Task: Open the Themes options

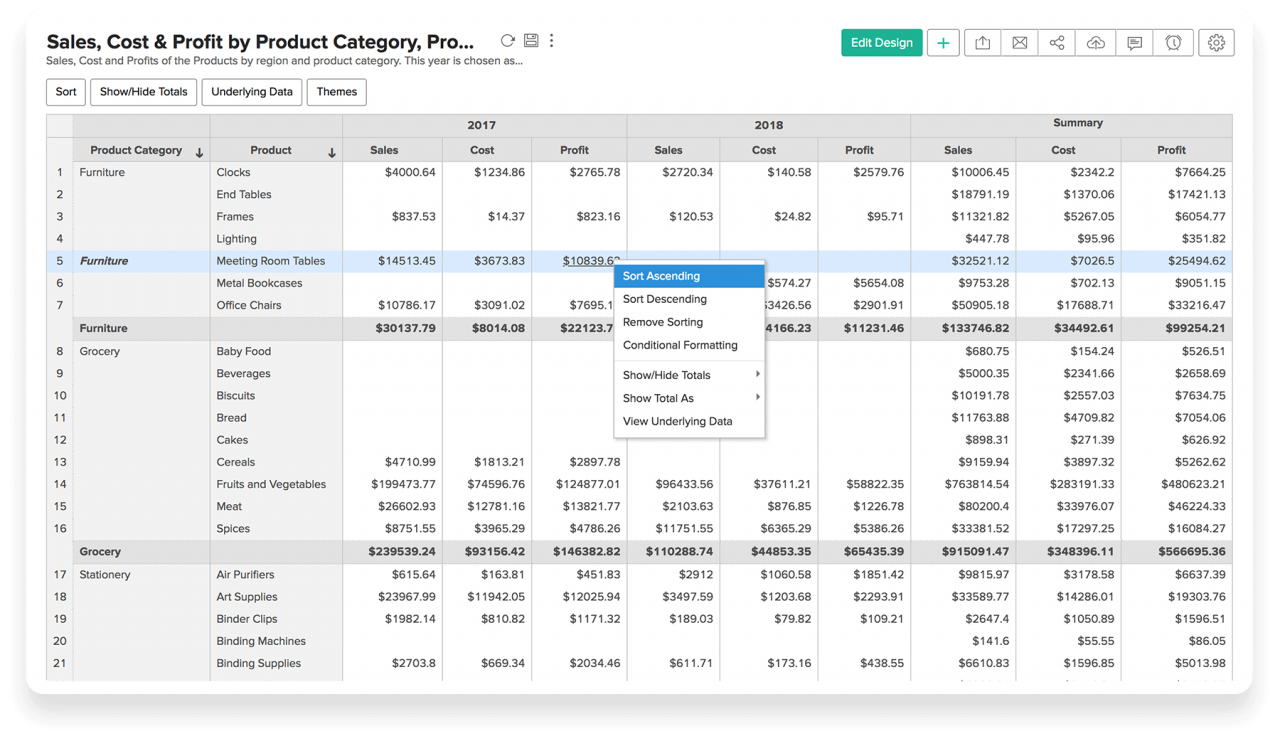Action: 336,91
